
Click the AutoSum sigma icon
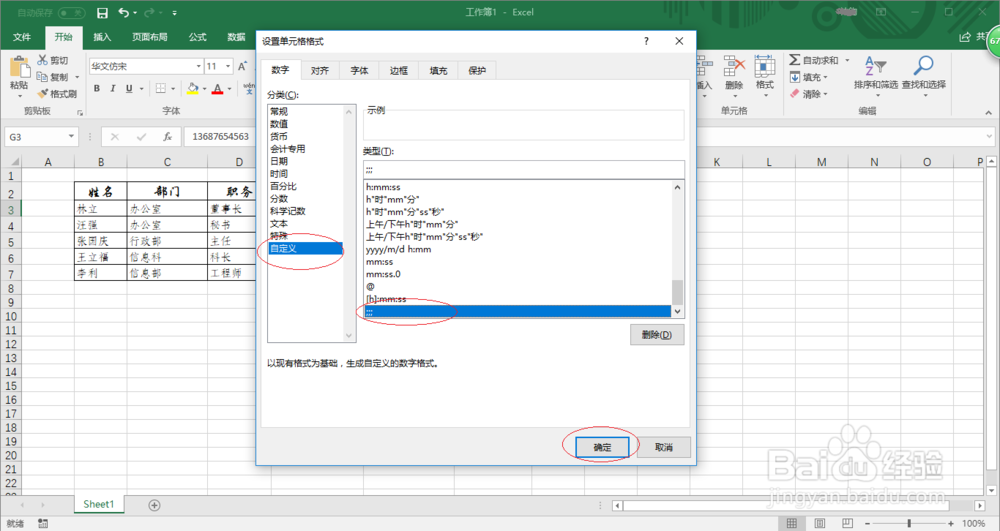click(795, 60)
